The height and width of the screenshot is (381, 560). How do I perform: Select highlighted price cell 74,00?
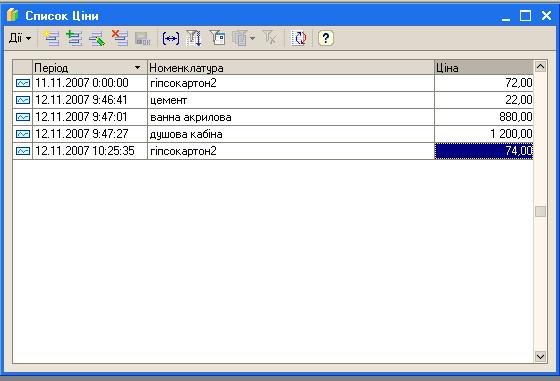point(484,151)
